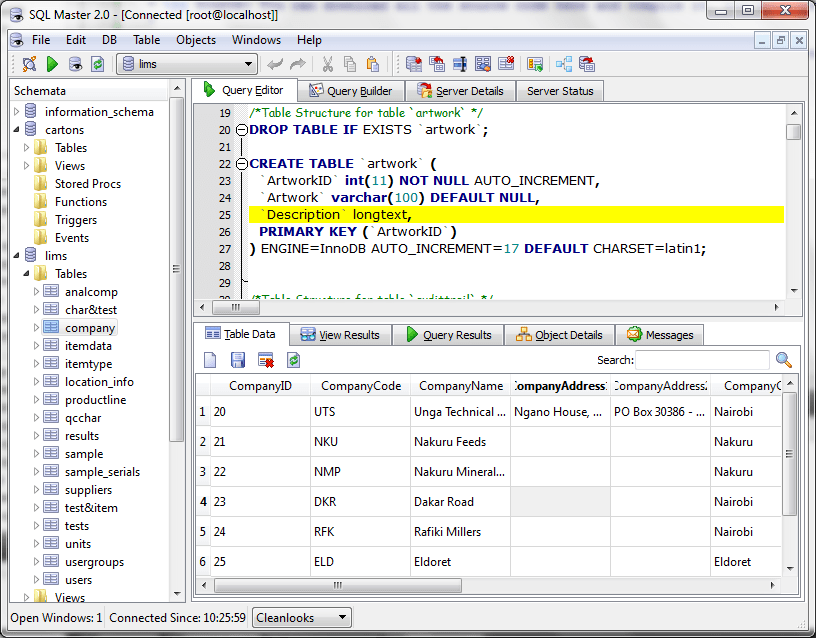Open the Objects menu
816x638 pixels.
[196, 40]
